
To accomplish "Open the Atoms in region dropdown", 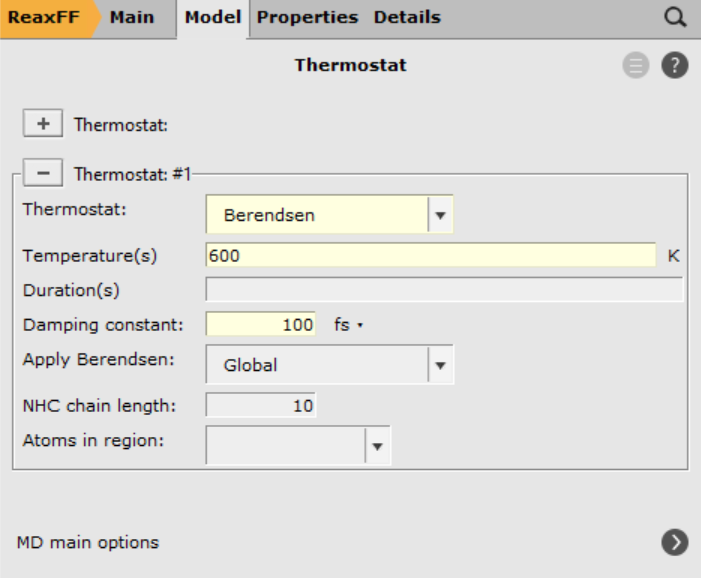I will coord(377,446).
